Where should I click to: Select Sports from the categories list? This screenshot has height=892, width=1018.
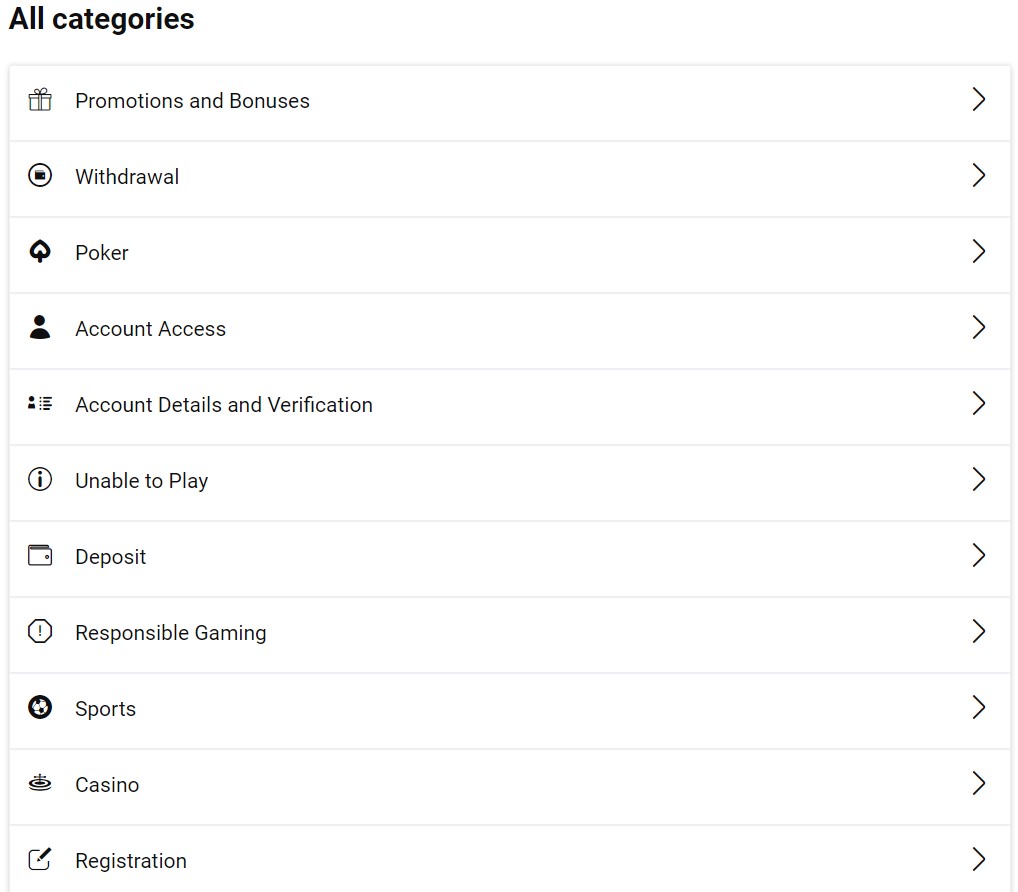point(105,709)
